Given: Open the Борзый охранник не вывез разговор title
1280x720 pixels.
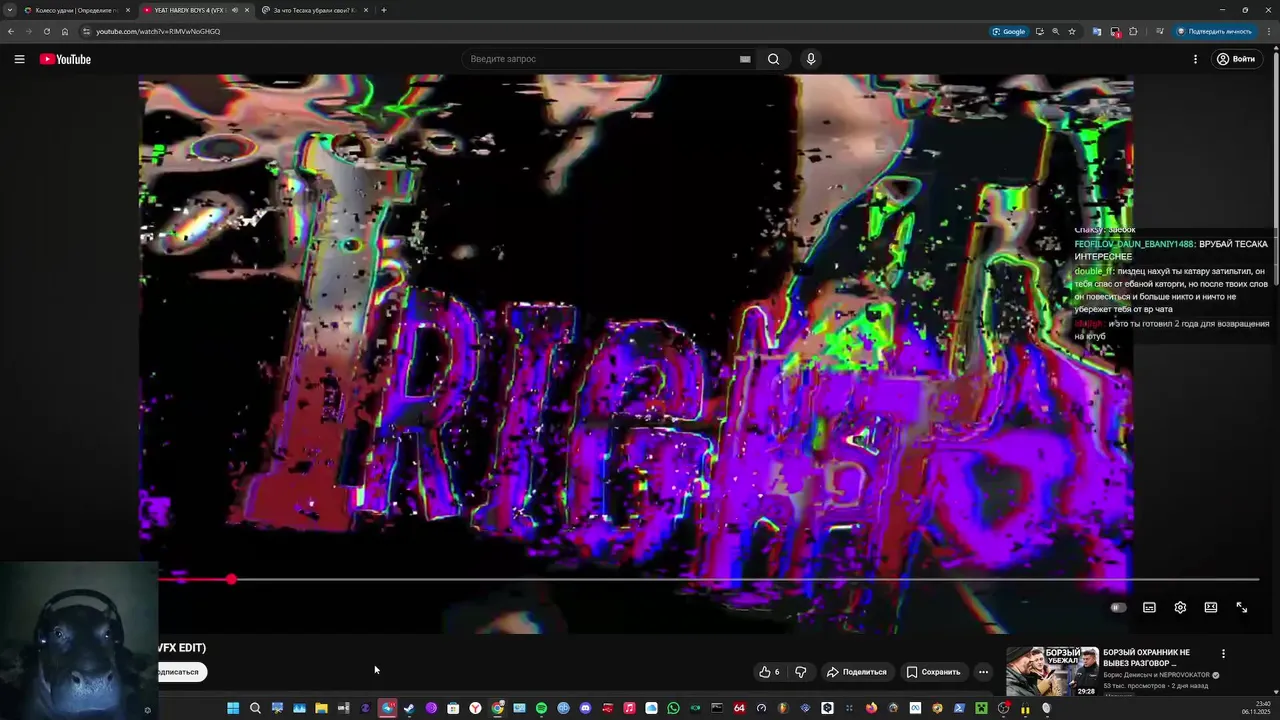Looking at the screenshot, I should click(x=1146, y=657).
